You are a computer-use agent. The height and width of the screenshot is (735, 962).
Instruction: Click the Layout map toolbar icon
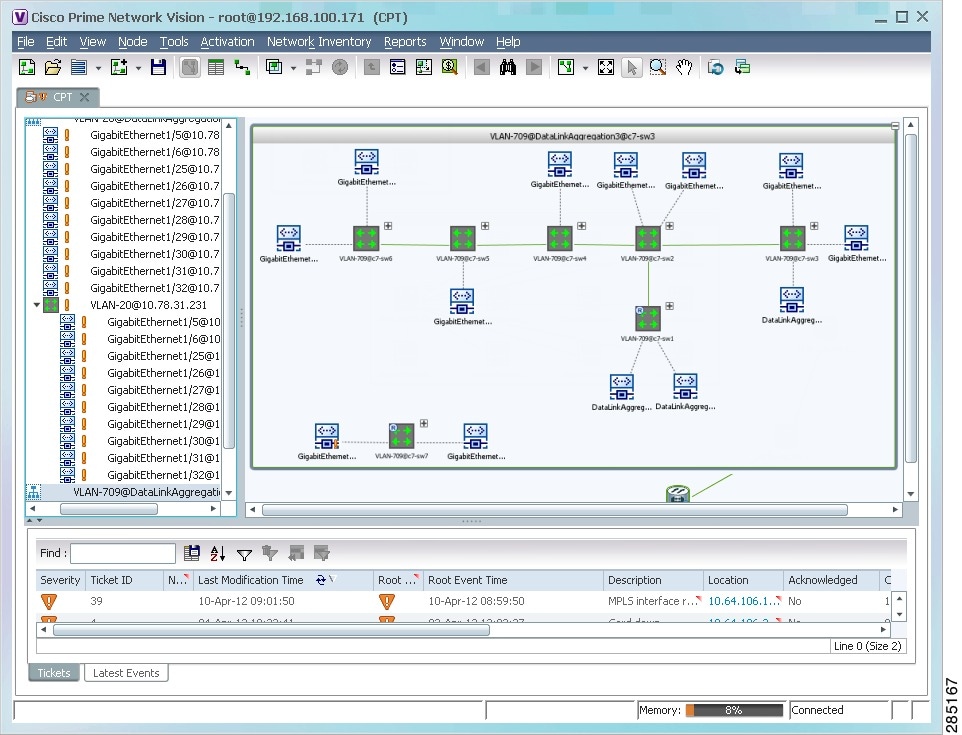(566, 67)
